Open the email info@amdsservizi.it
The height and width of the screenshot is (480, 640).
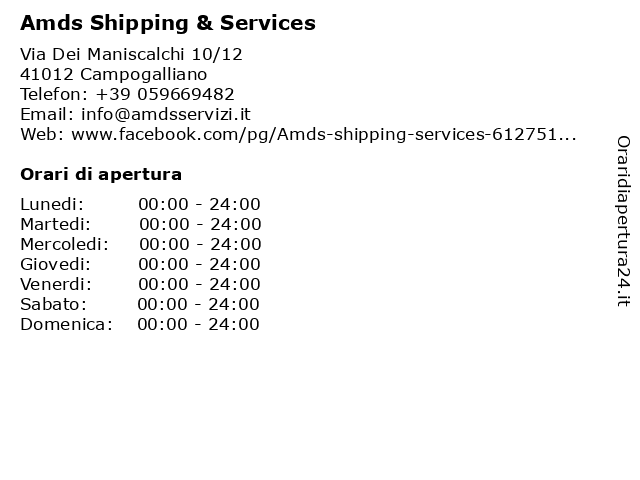[166, 114]
